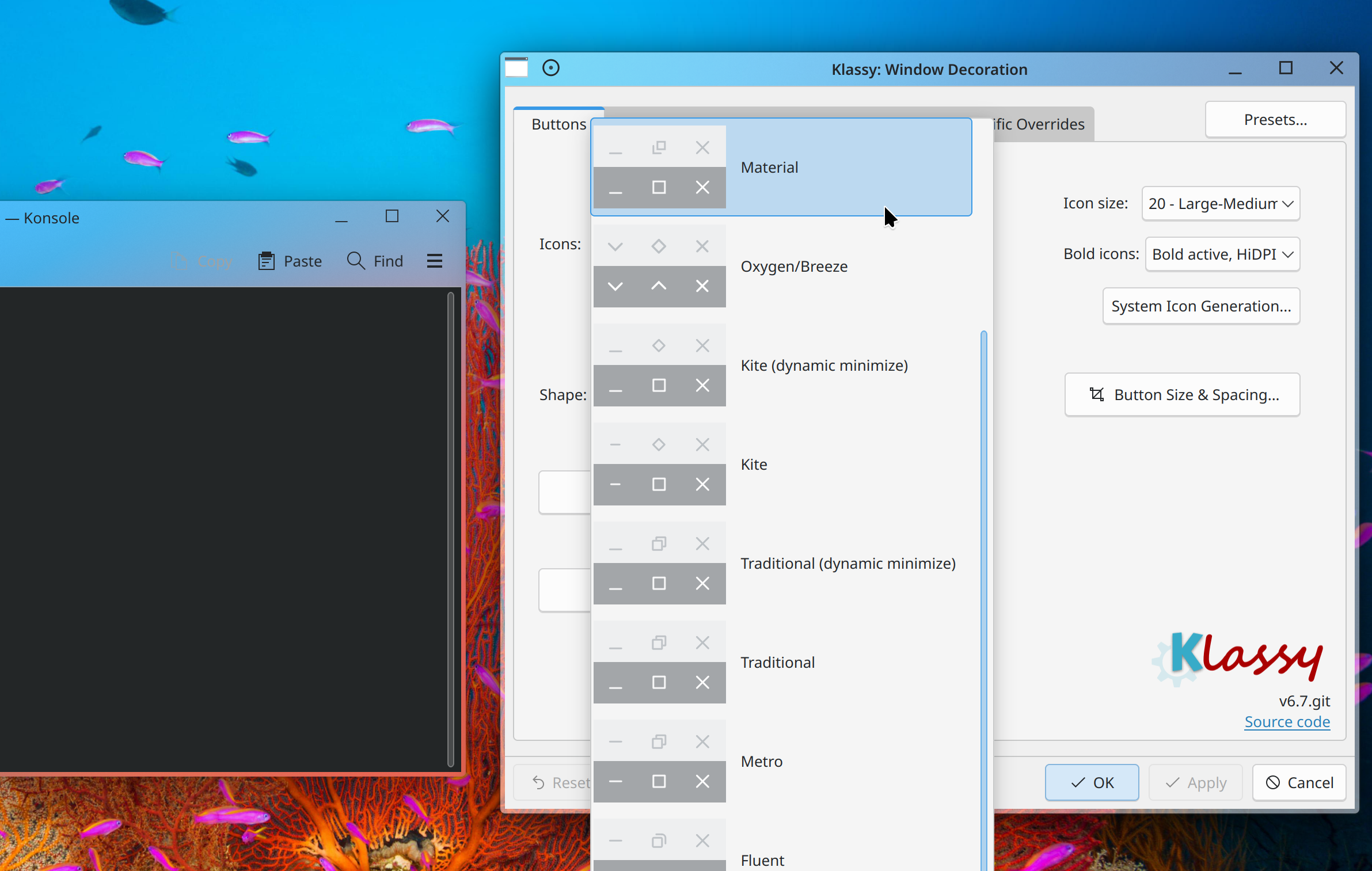Viewport: 1372px width, 871px height.
Task: Select Material icon style from dropdown list
Action: (x=781, y=167)
